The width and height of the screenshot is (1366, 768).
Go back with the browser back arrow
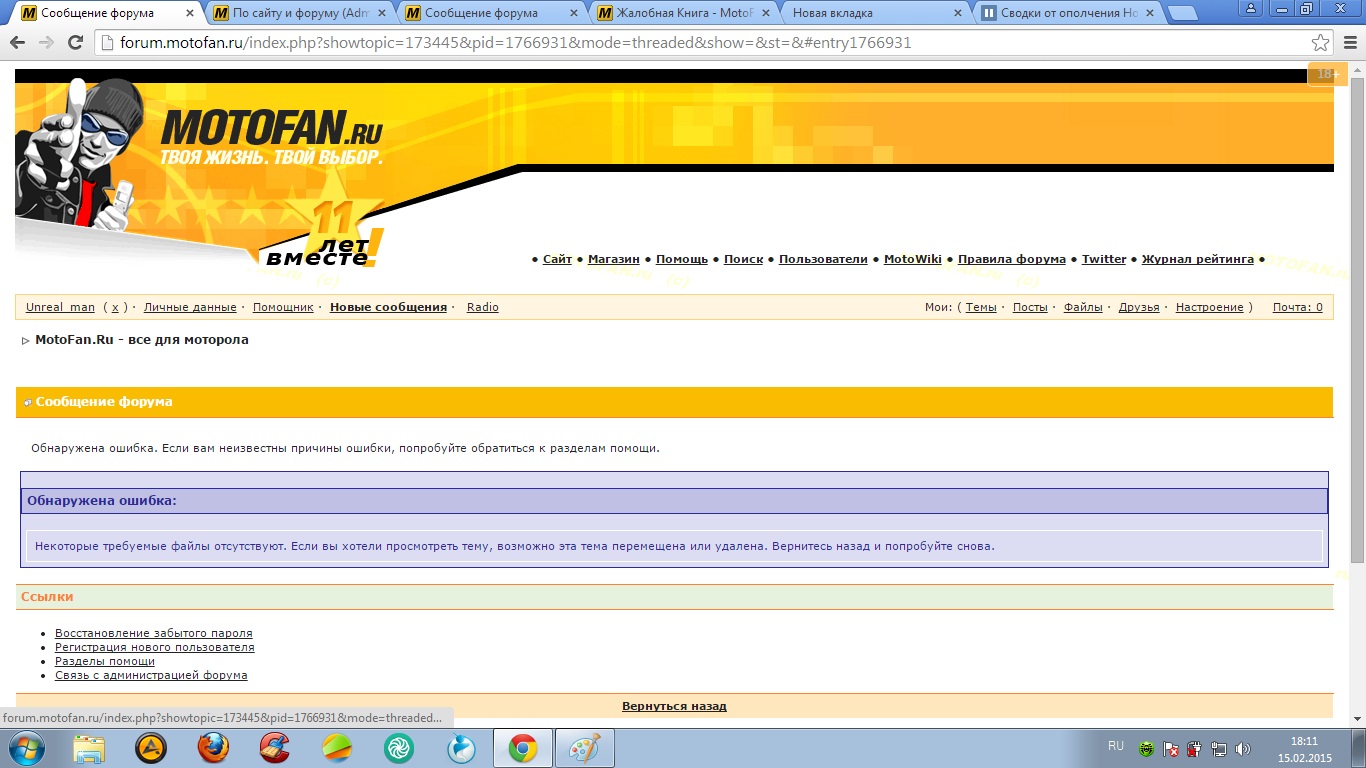[x=18, y=43]
